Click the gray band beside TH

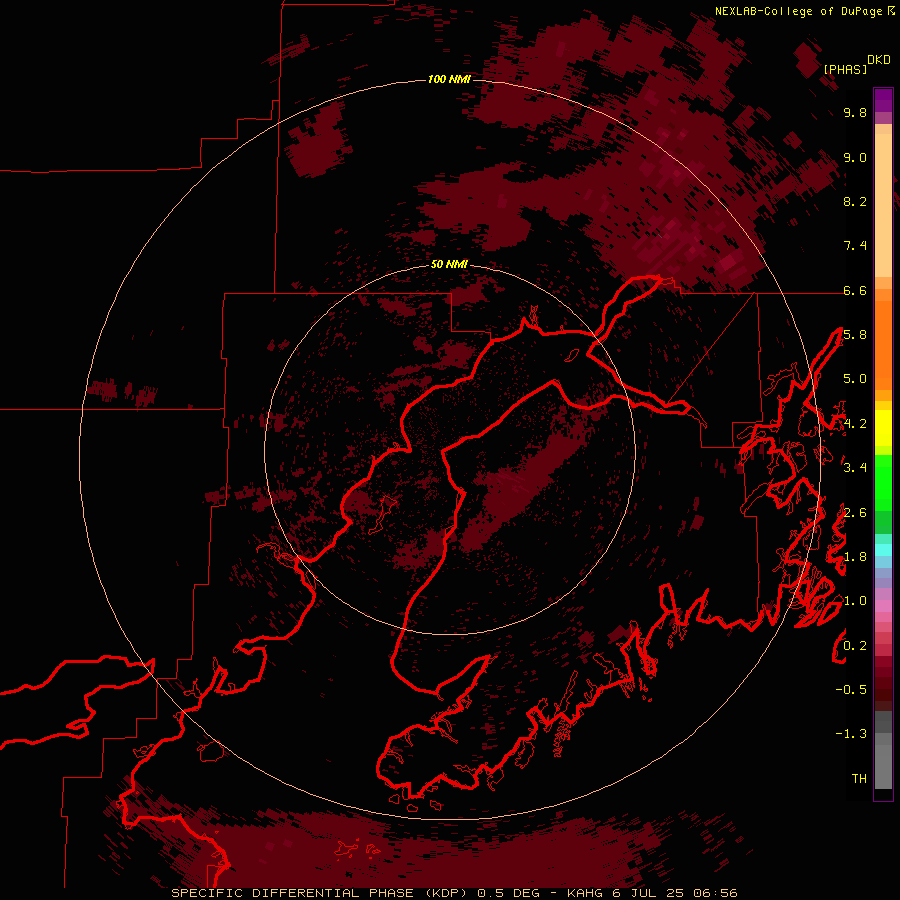coord(883,769)
